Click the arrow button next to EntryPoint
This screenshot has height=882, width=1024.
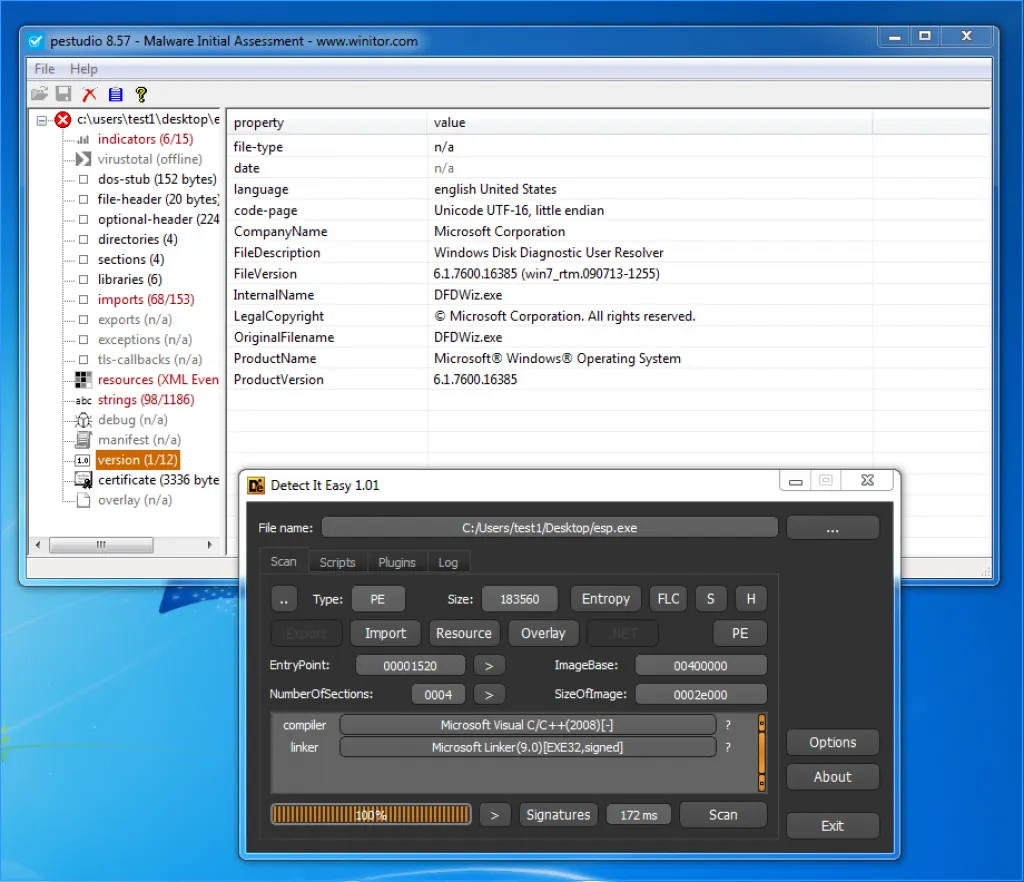pos(489,666)
